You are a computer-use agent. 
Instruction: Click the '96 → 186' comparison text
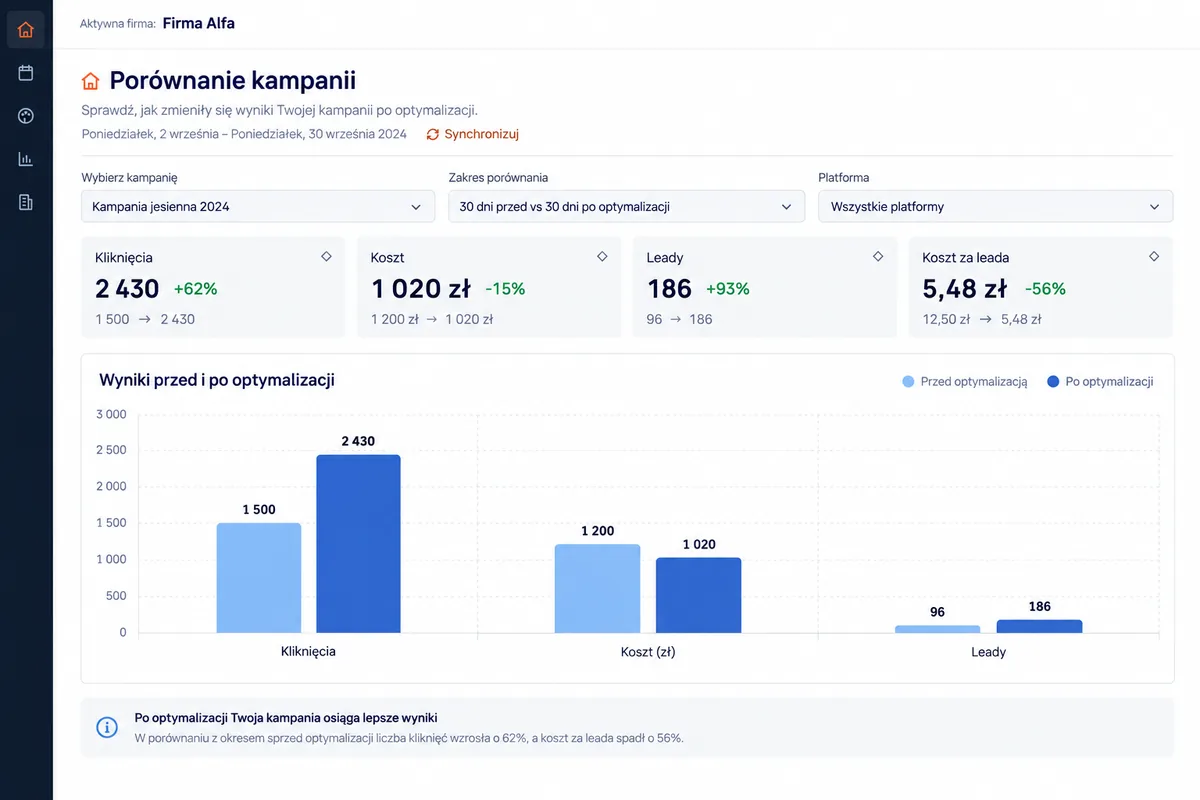click(680, 320)
